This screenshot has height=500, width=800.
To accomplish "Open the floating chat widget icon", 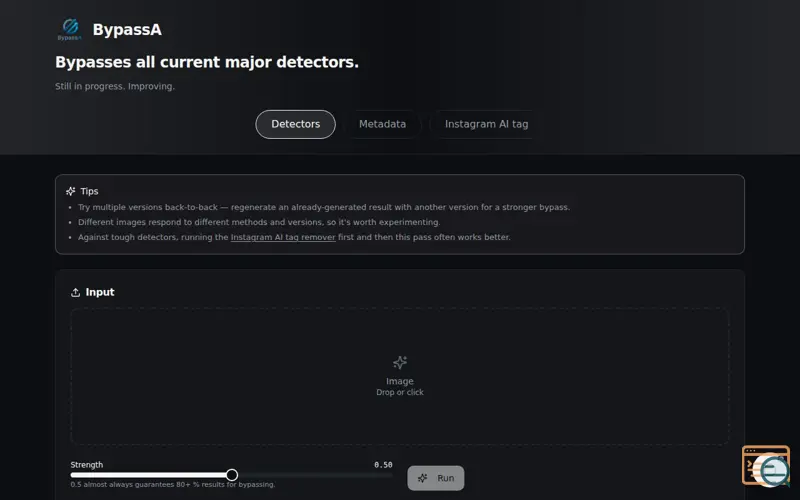I will [x=766, y=465].
